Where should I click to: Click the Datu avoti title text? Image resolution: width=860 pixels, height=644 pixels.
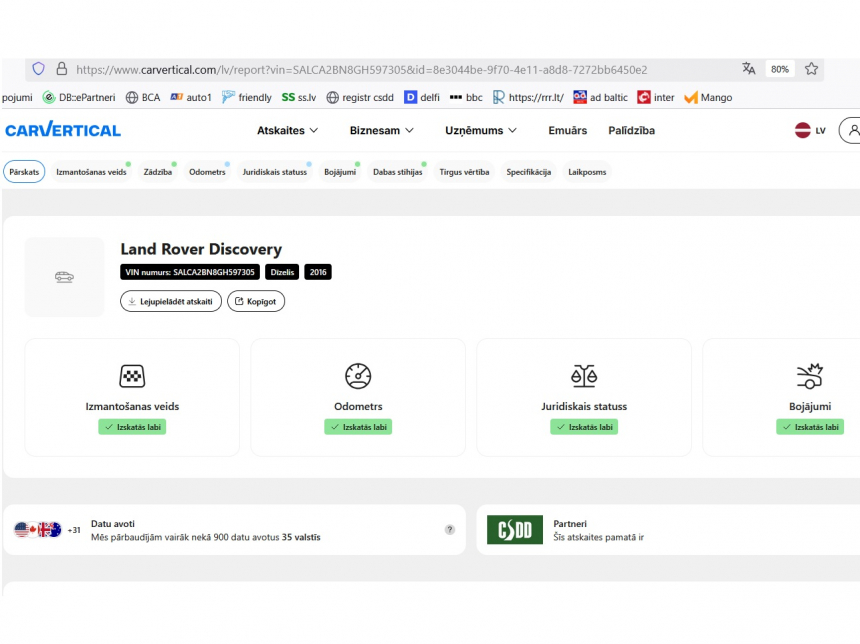tap(112, 524)
